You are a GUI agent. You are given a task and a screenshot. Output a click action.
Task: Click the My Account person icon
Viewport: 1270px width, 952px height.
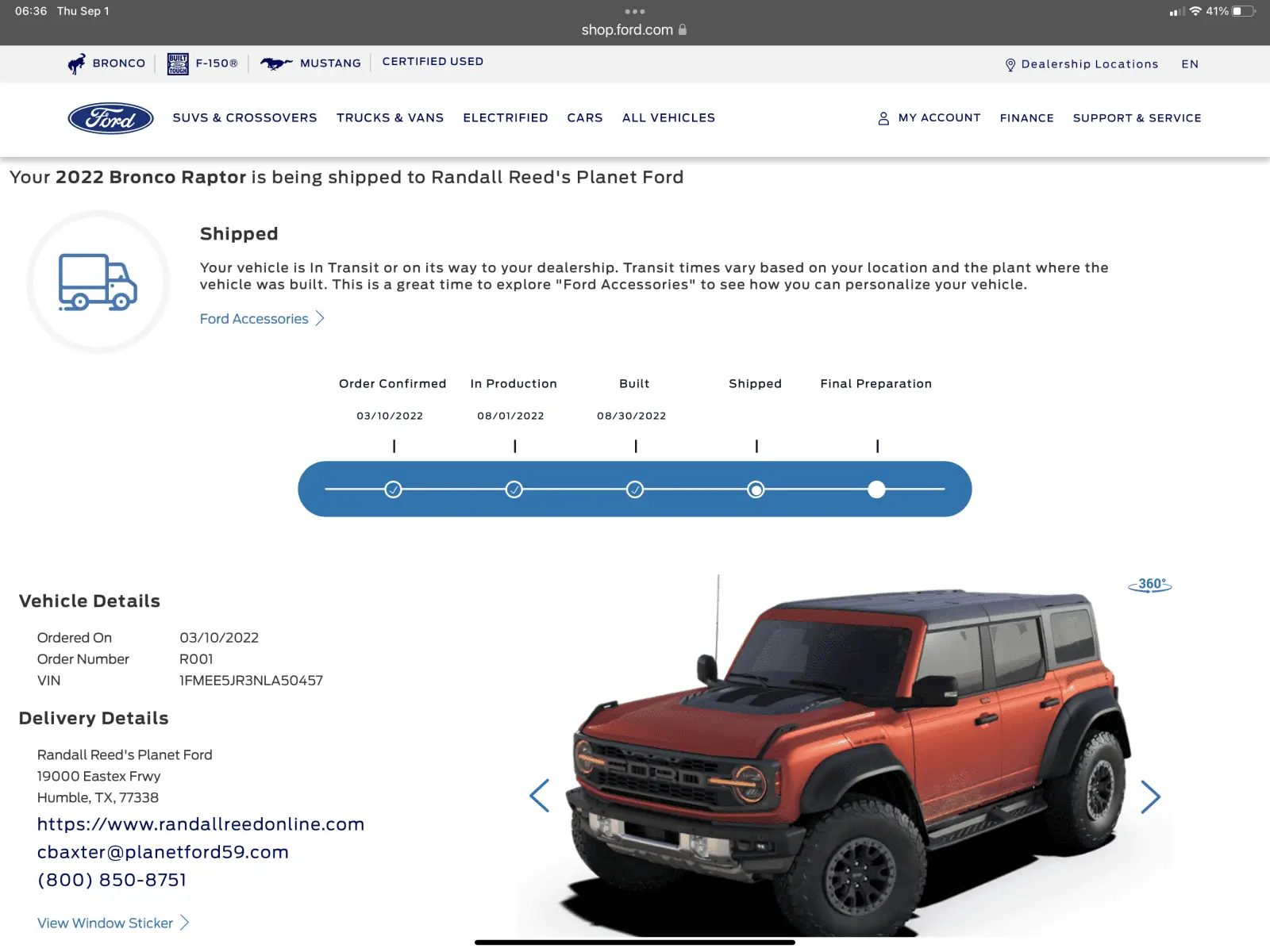click(883, 118)
